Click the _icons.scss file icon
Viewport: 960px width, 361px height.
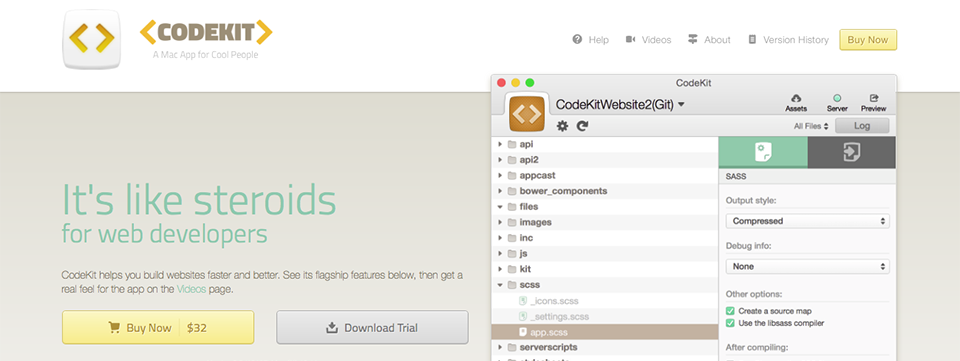point(523,301)
